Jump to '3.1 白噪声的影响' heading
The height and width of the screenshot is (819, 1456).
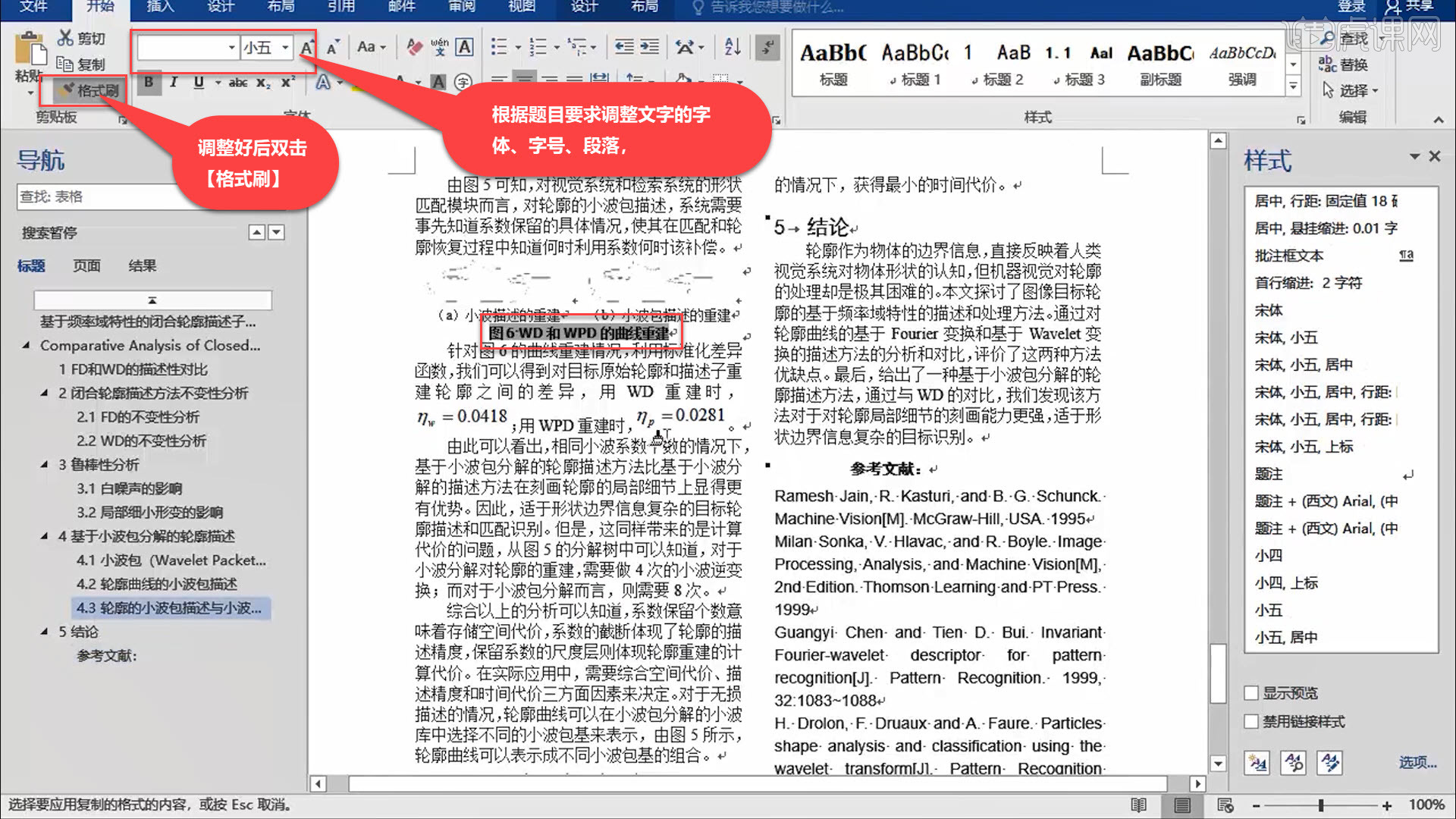click(129, 488)
